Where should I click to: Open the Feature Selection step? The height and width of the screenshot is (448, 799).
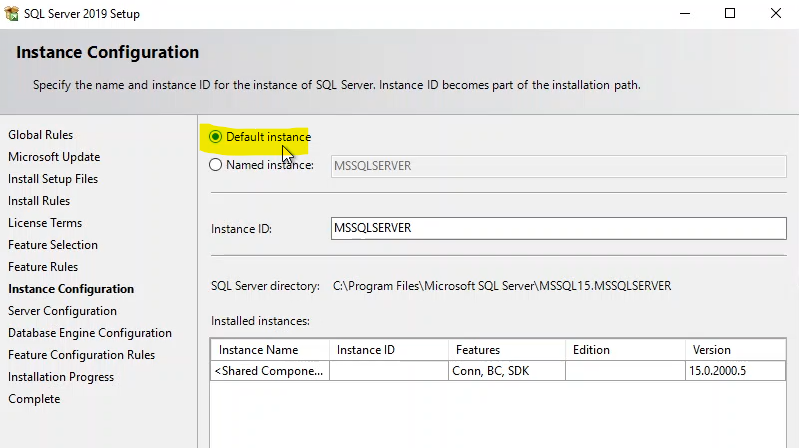click(53, 245)
